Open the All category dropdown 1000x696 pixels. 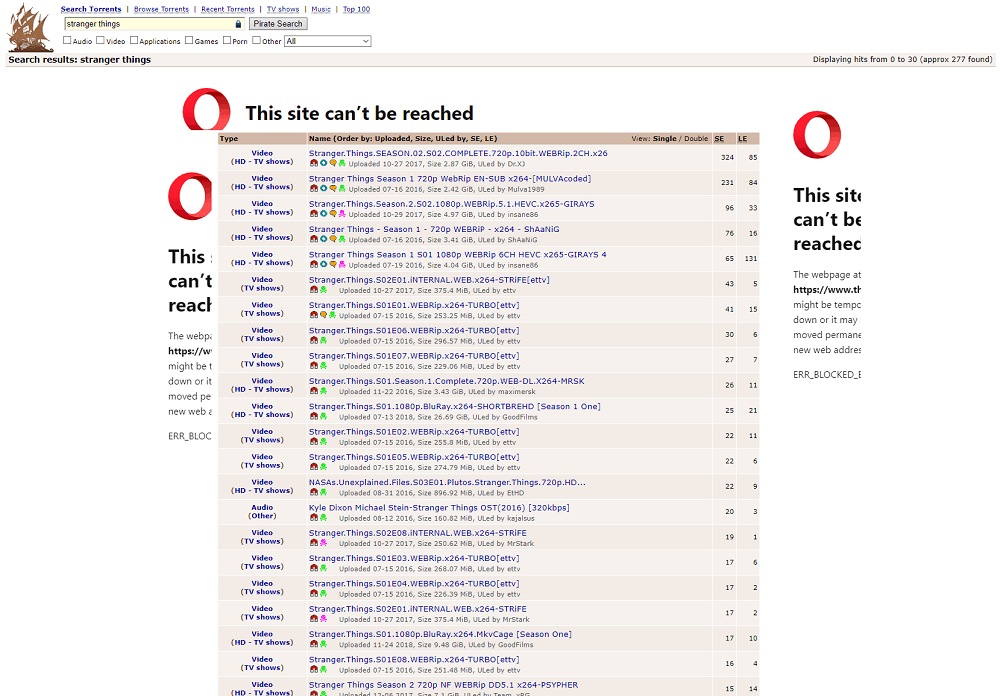click(327, 41)
